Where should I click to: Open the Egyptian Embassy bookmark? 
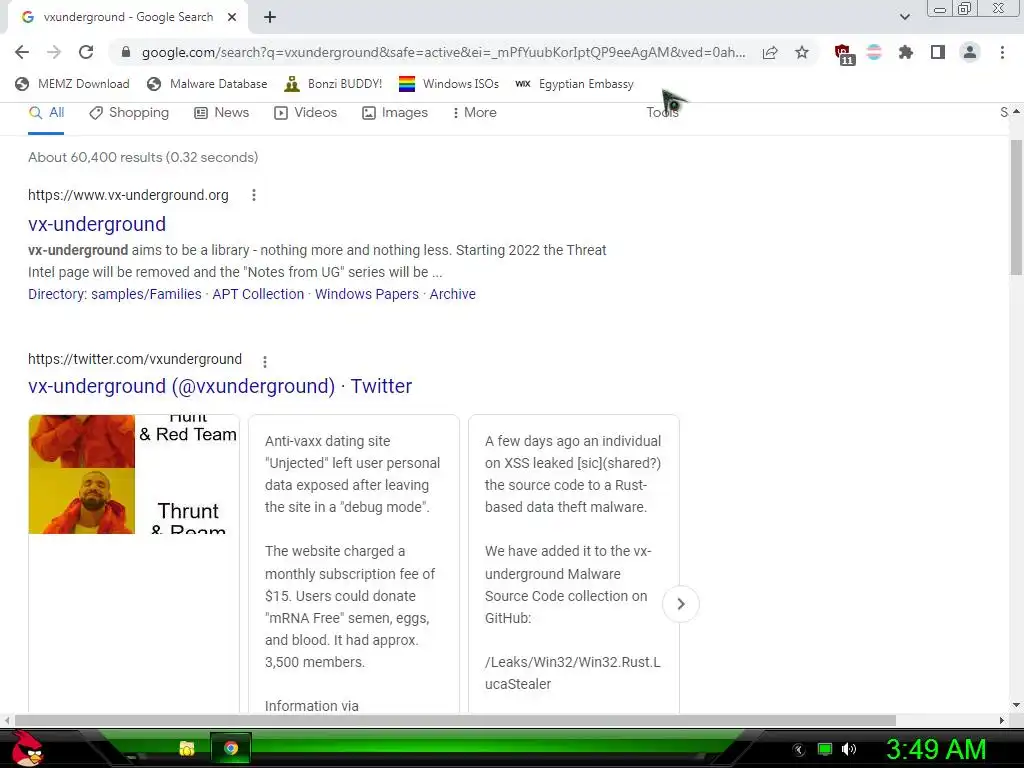574,84
